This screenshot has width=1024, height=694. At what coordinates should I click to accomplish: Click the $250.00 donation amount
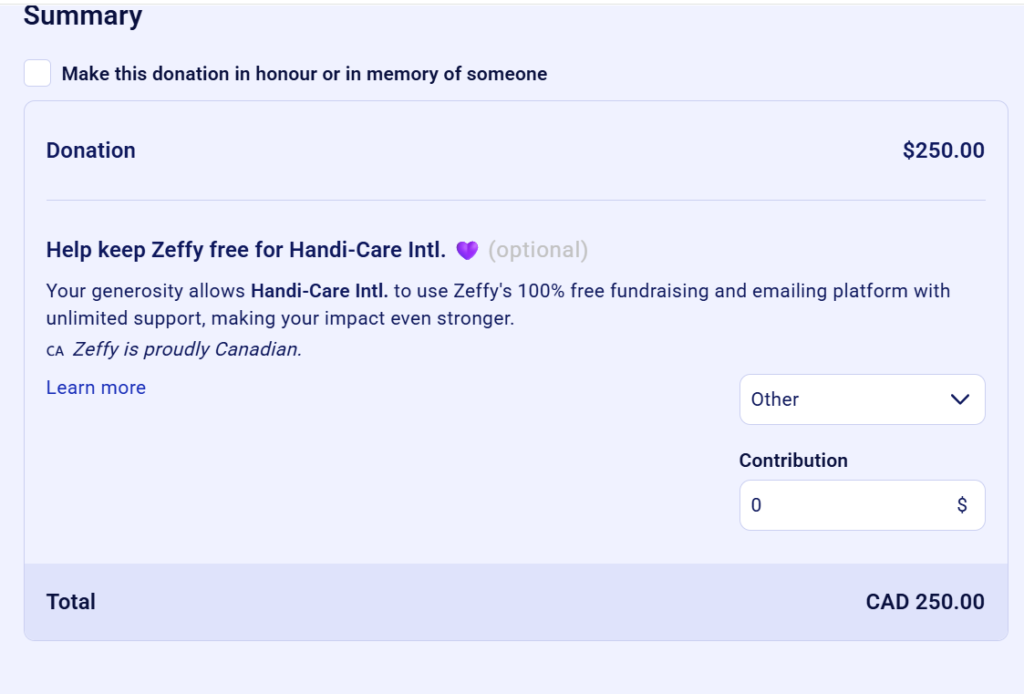coord(943,151)
